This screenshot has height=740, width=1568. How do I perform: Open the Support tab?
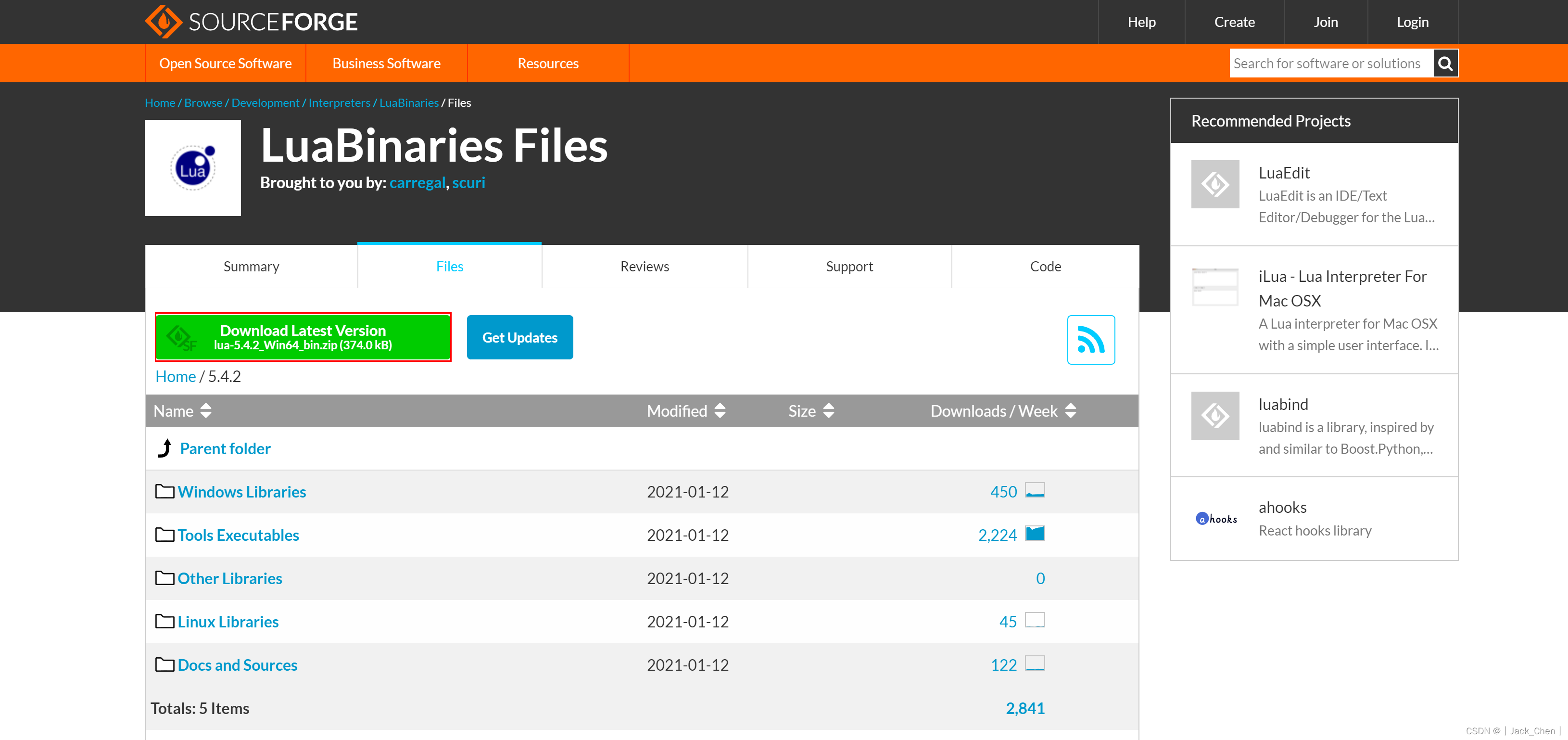849,266
